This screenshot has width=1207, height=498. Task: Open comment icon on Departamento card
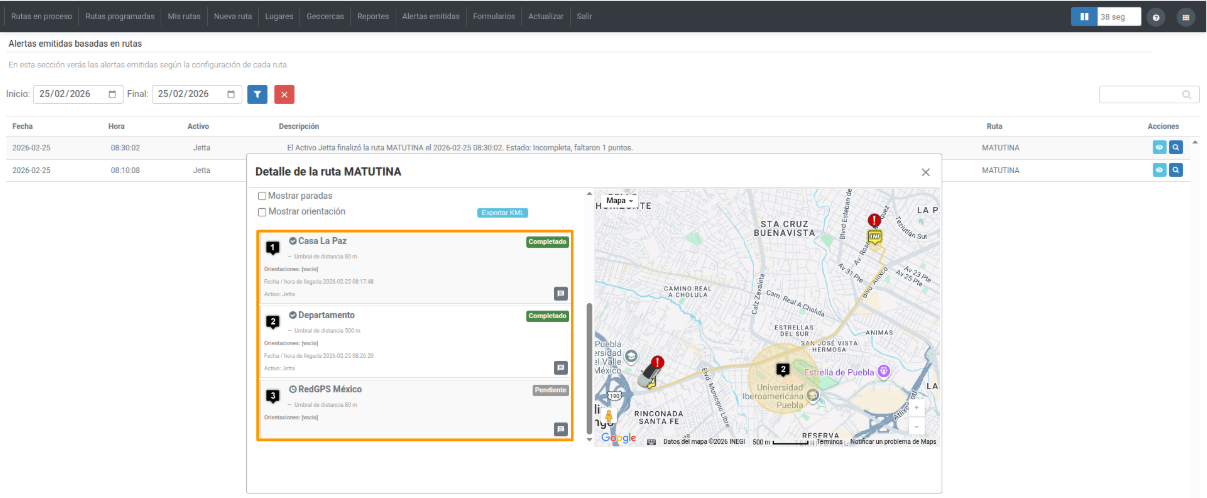point(561,367)
